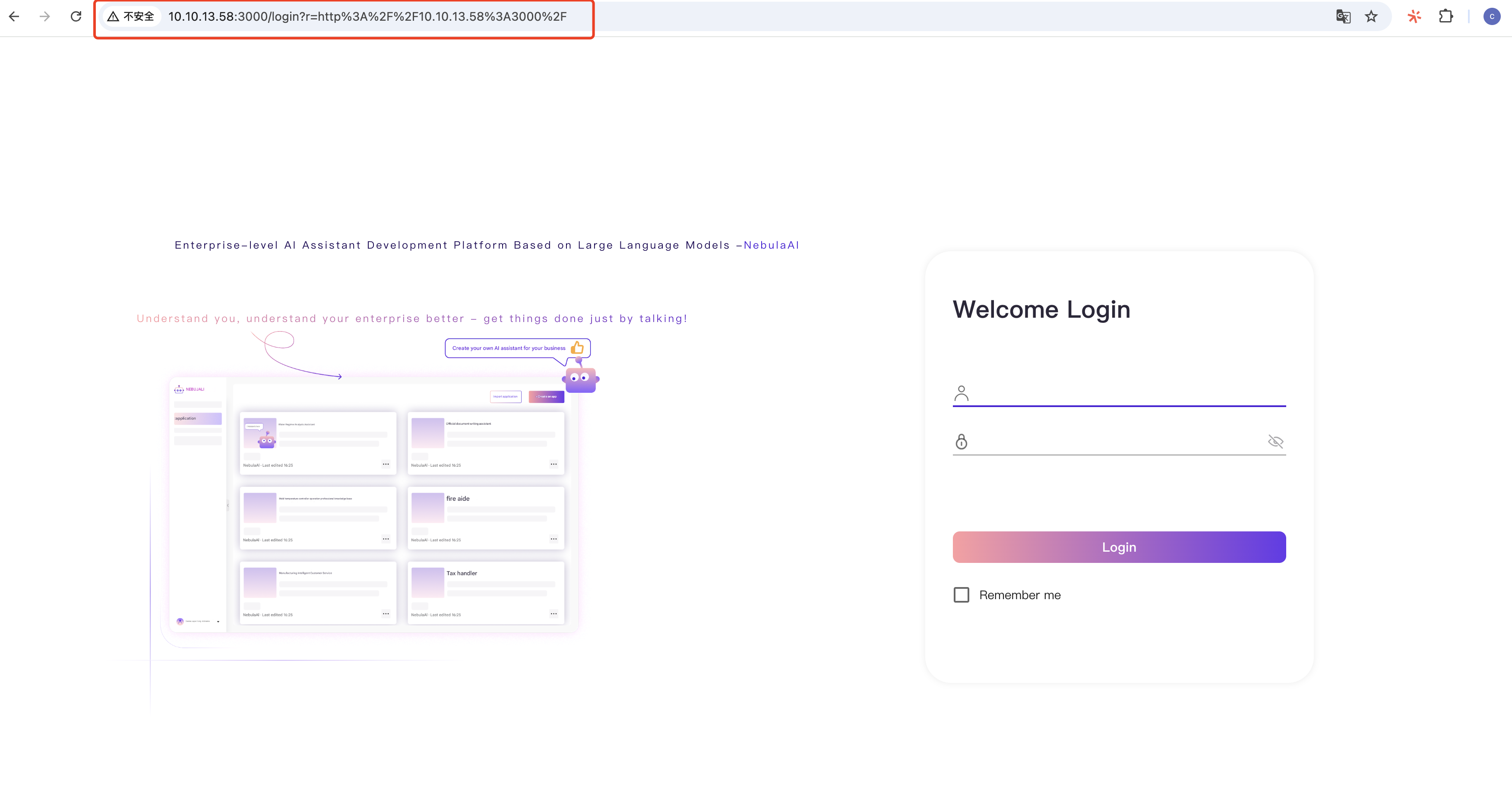Open the 不安全 site security warning

[x=130, y=16]
